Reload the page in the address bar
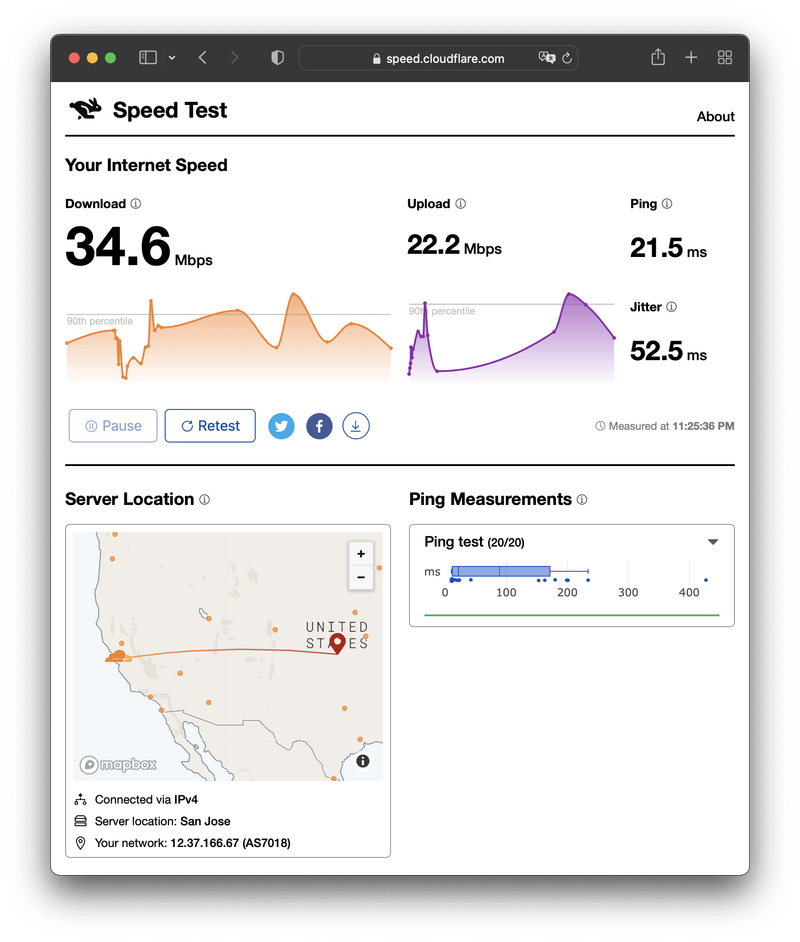This screenshot has height=942, width=800. tap(567, 58)
